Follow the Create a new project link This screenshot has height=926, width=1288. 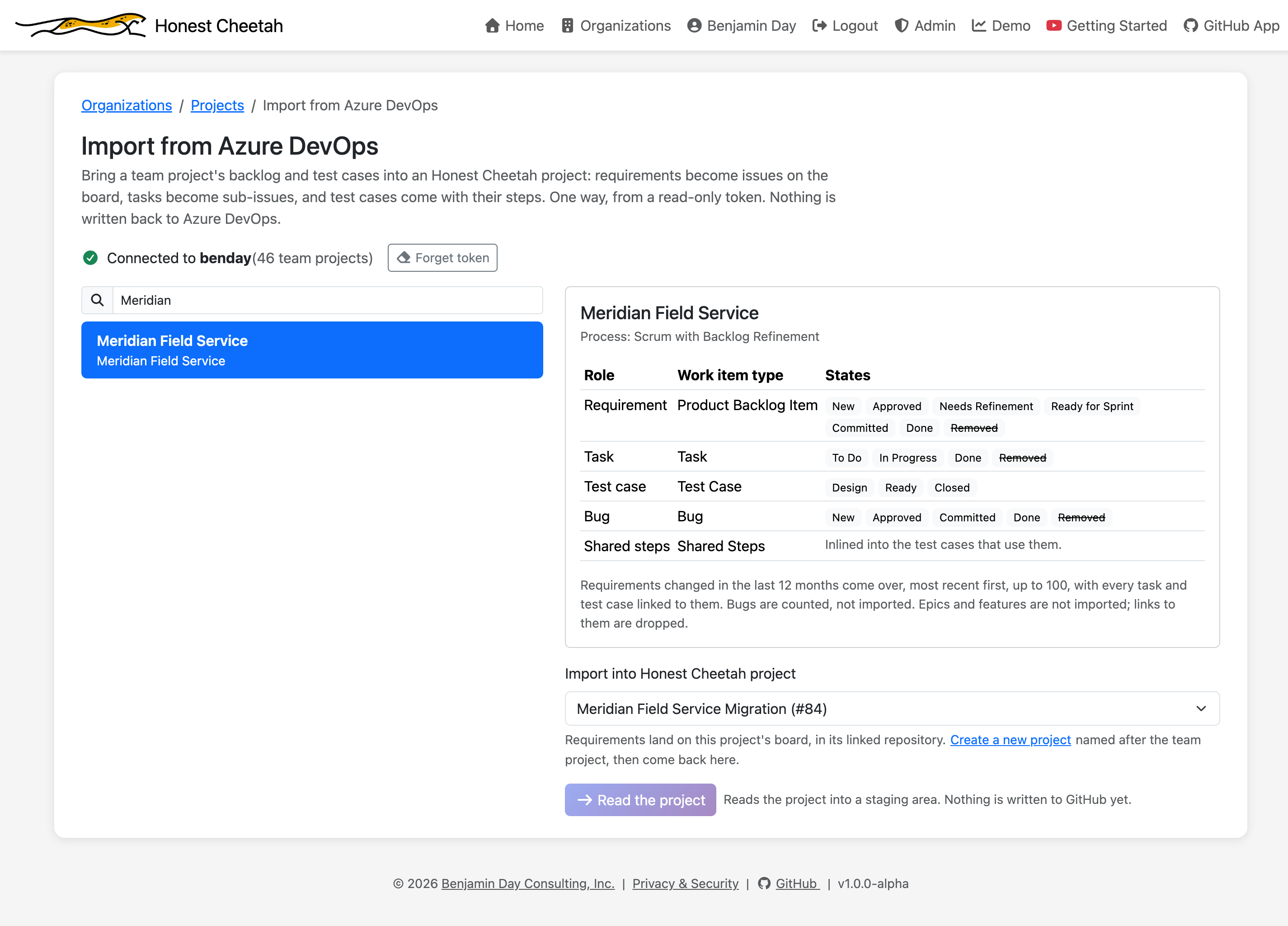1011,740
